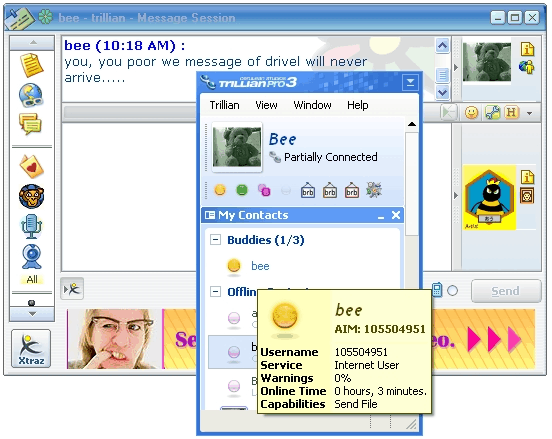Viewport: 552px width, 439px height.
Task: Click the Xtraz button
Action: pos(31,349)
